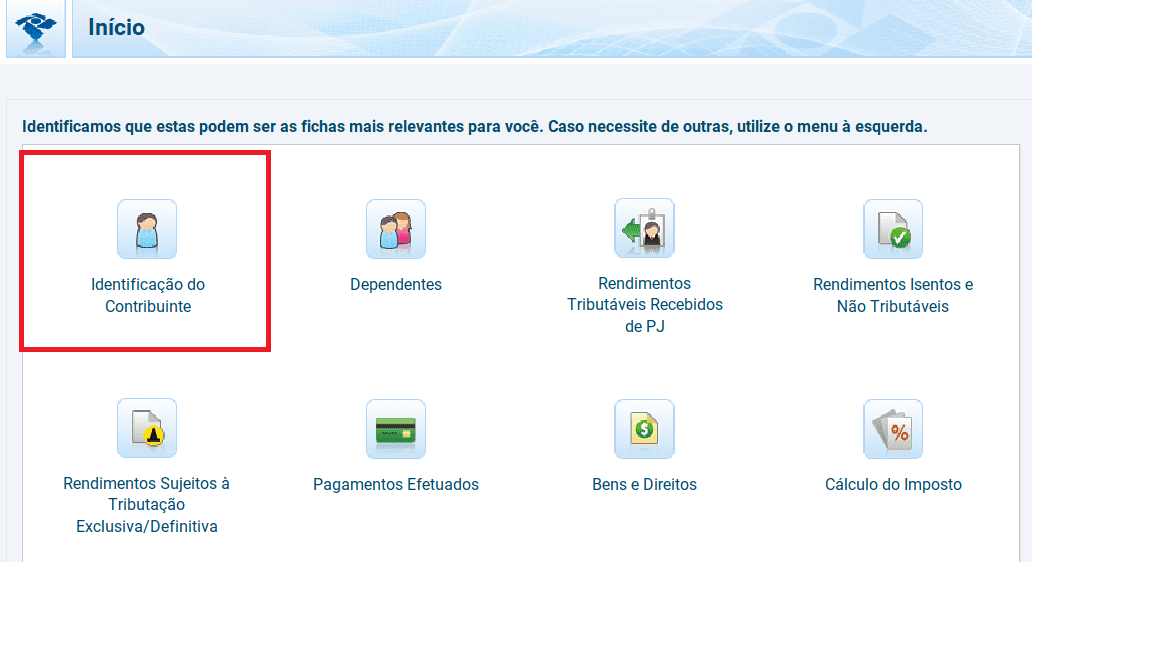Screen dimensions: 1152x648
Task: Click the "Pagamentos Efetuados" text label
Action: coord(396,485)
